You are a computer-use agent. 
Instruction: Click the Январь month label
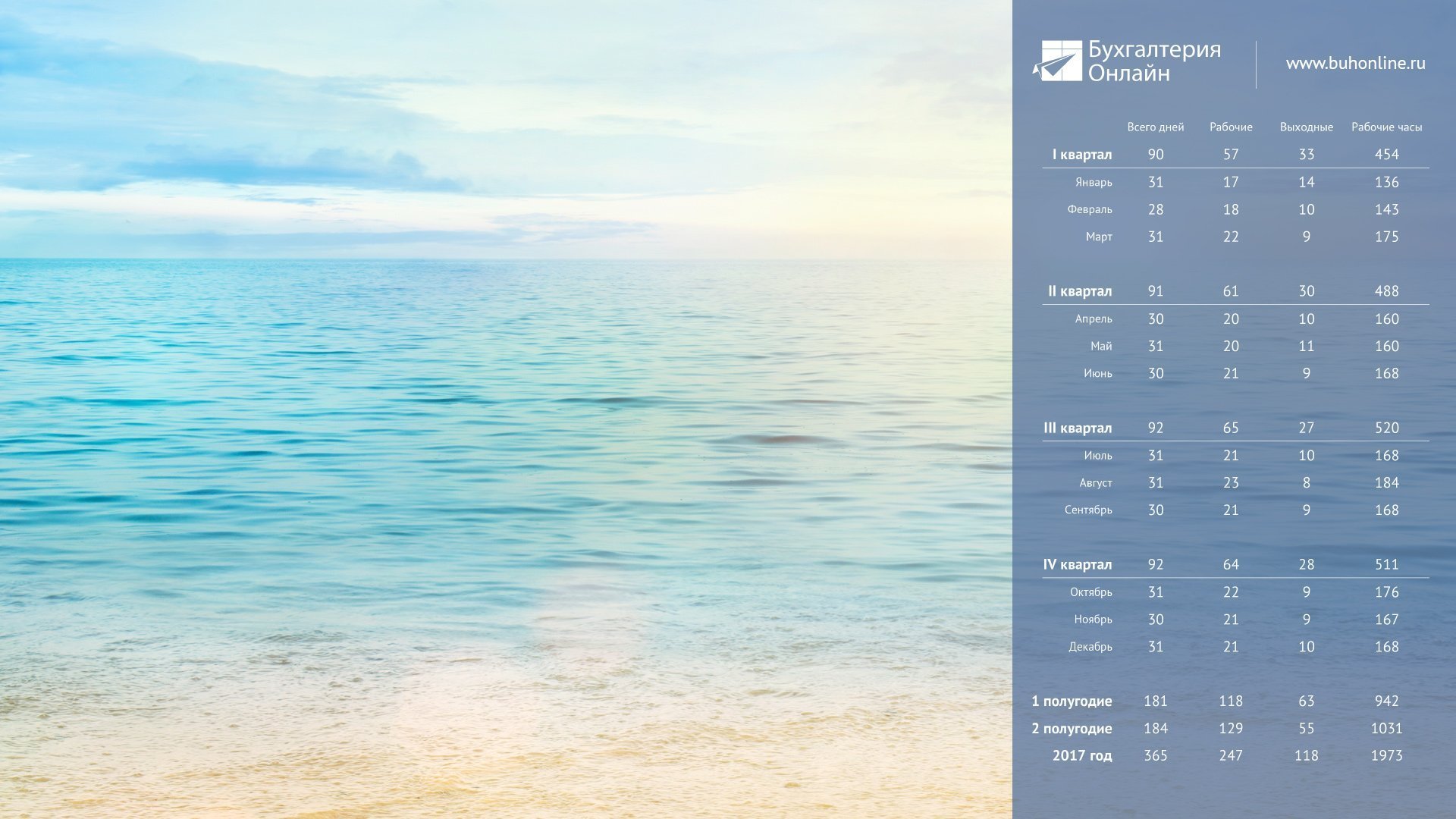click(1093, 182)
